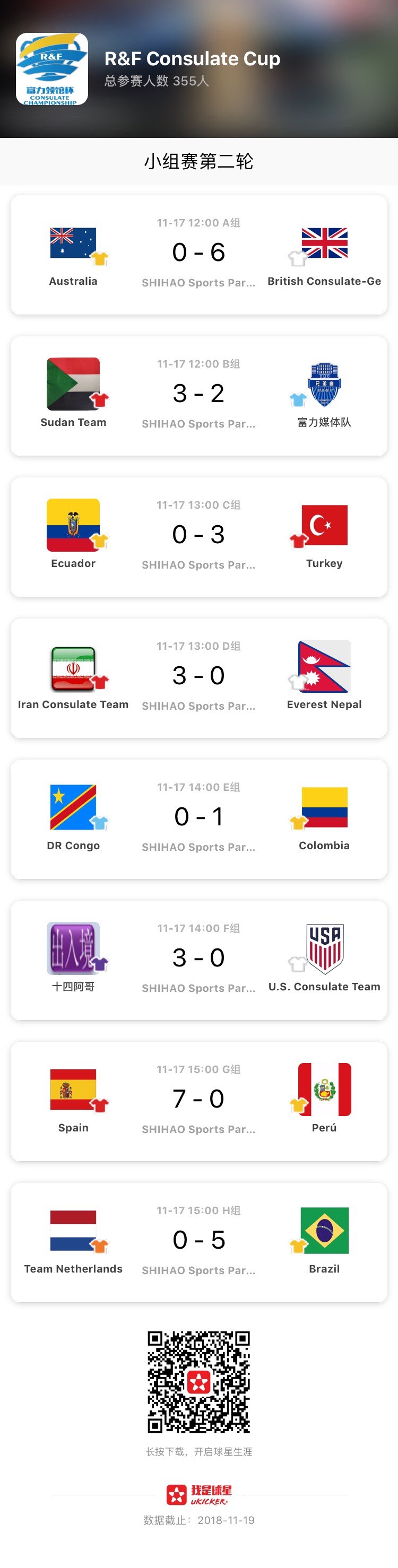
Task: Click the 找星球星 UKicker logo
Action: pos(199,1494)
